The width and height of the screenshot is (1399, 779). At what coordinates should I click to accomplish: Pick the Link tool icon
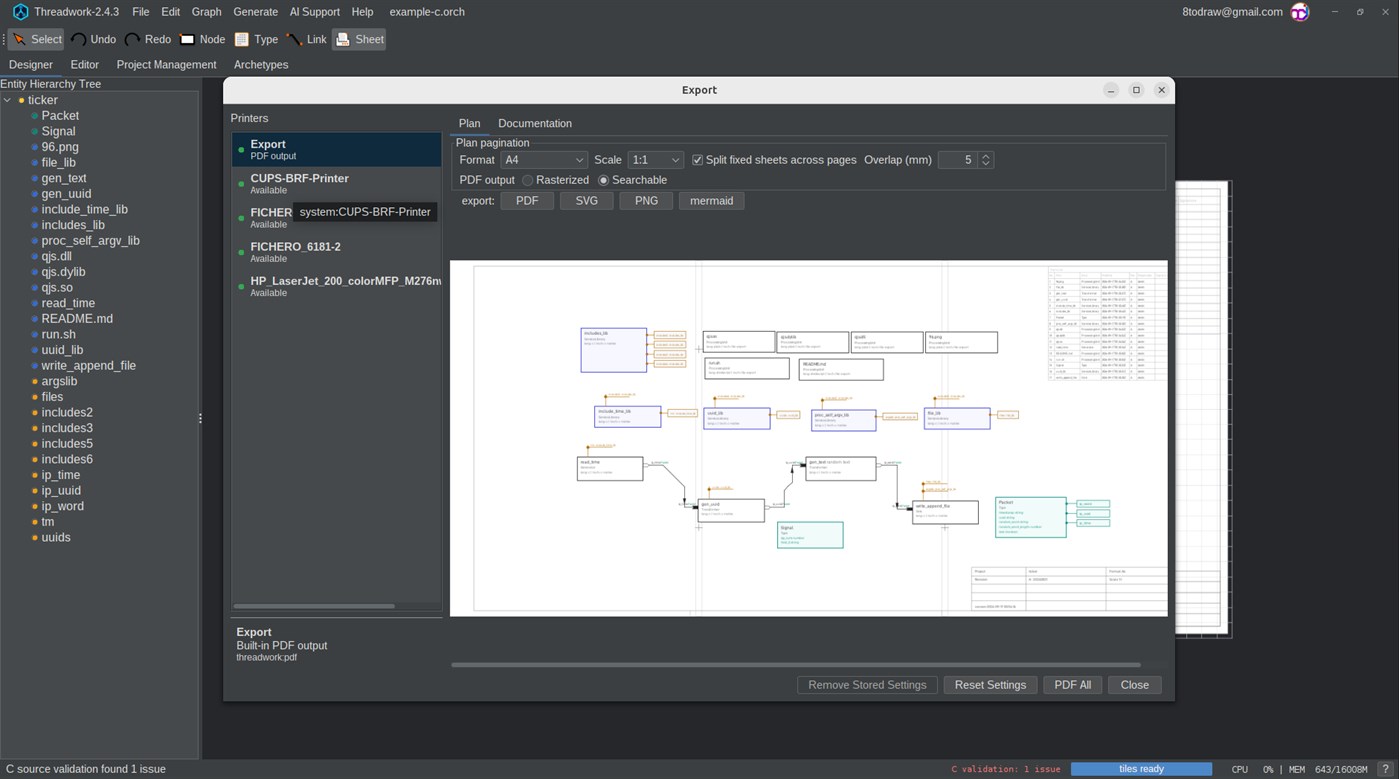click(294, 40)
